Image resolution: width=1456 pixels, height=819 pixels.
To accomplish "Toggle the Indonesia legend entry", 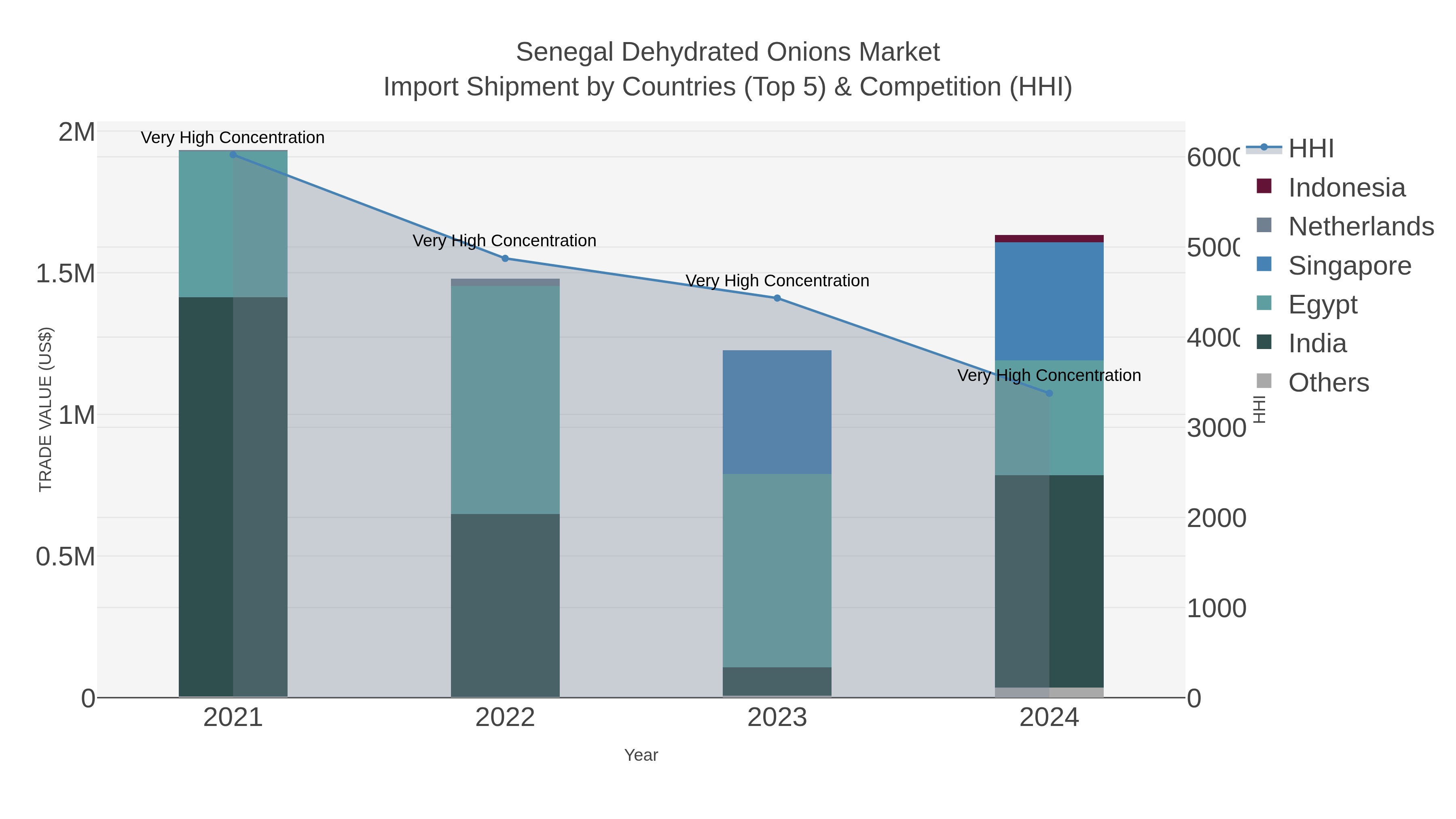I will (x=1331, y=188).
